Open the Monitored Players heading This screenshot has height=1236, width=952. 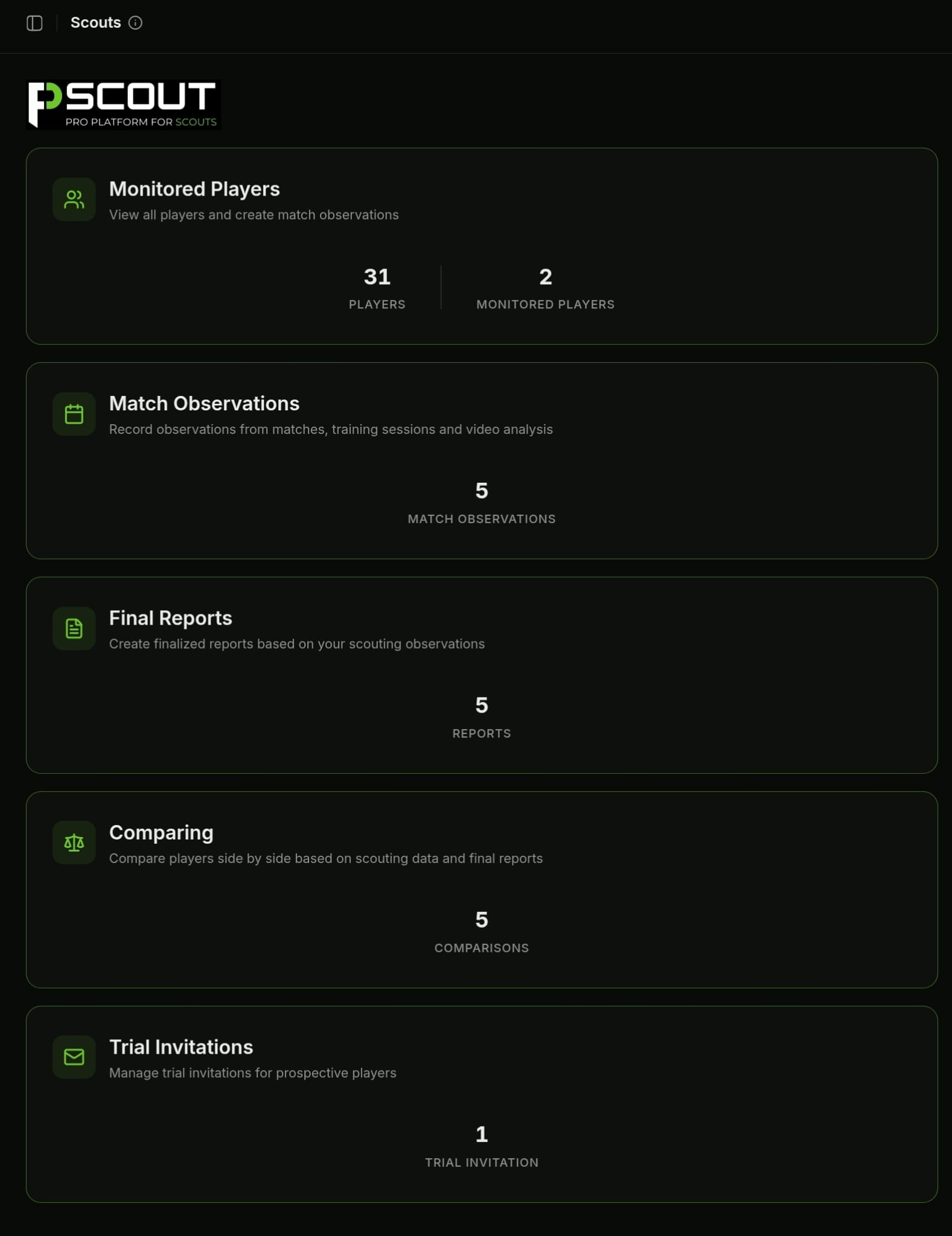(x=194, y=189)
